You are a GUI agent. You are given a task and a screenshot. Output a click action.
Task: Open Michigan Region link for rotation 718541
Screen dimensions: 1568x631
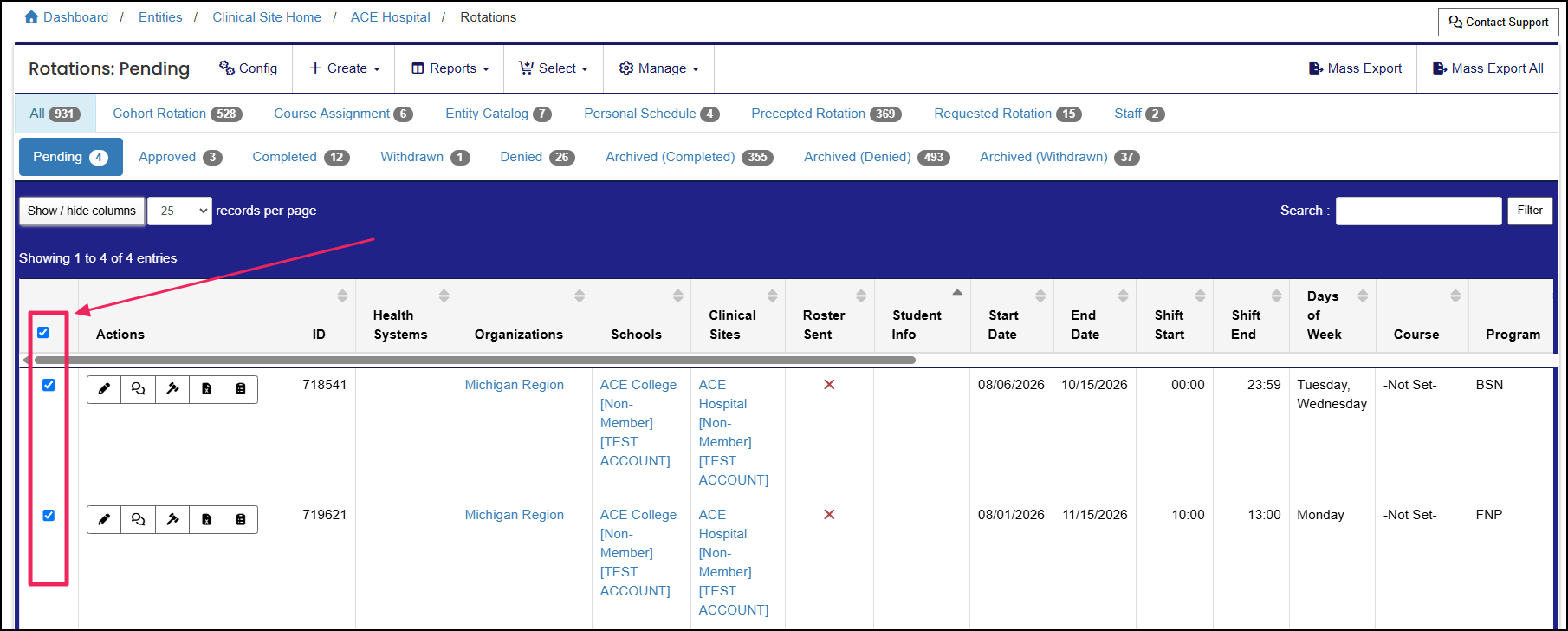pyautogui.click(x=515, y=385)
